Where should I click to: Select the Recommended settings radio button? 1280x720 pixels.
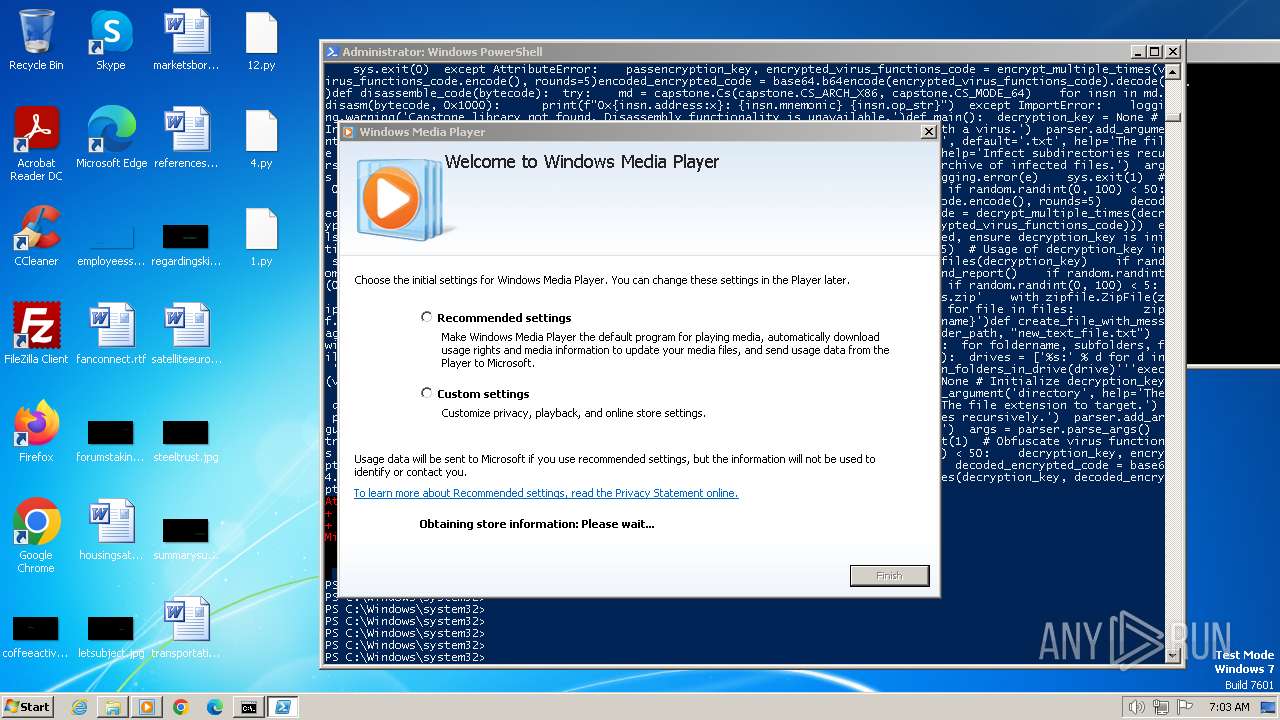(x=427, y=317)
